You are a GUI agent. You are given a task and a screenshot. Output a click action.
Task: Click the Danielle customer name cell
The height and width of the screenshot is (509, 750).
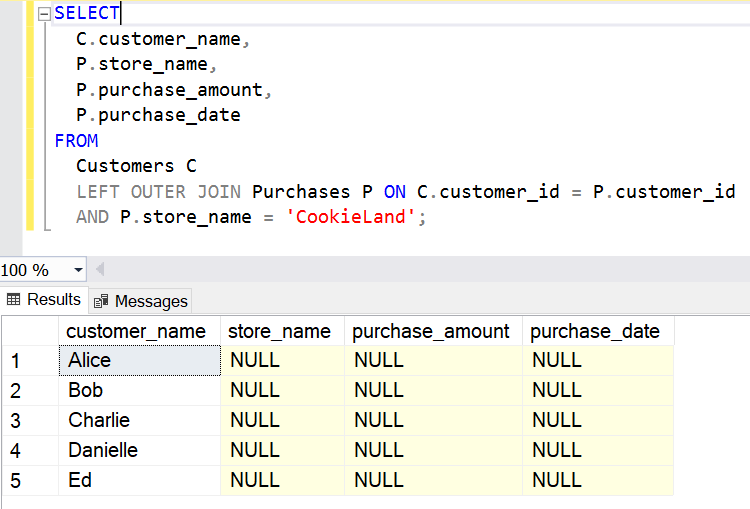coord(138,450)
